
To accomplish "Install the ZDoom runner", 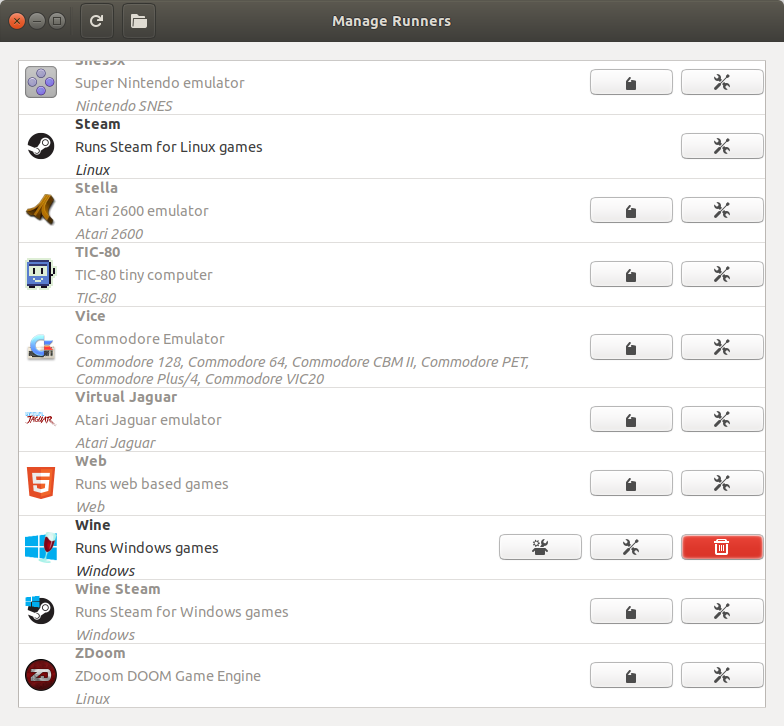I will point(631,676).
